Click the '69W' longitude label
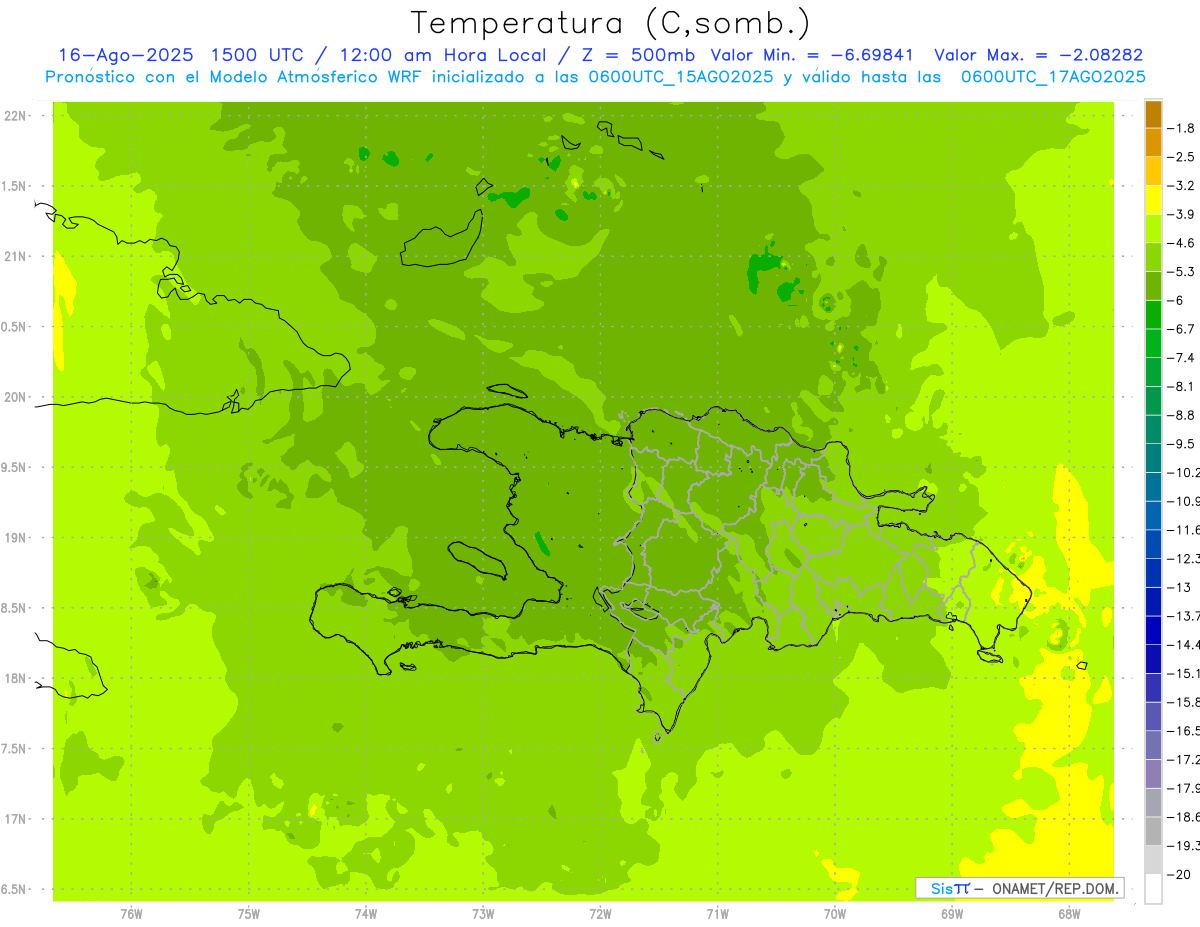Screen dimensions: 1200x927 [952, 913]
